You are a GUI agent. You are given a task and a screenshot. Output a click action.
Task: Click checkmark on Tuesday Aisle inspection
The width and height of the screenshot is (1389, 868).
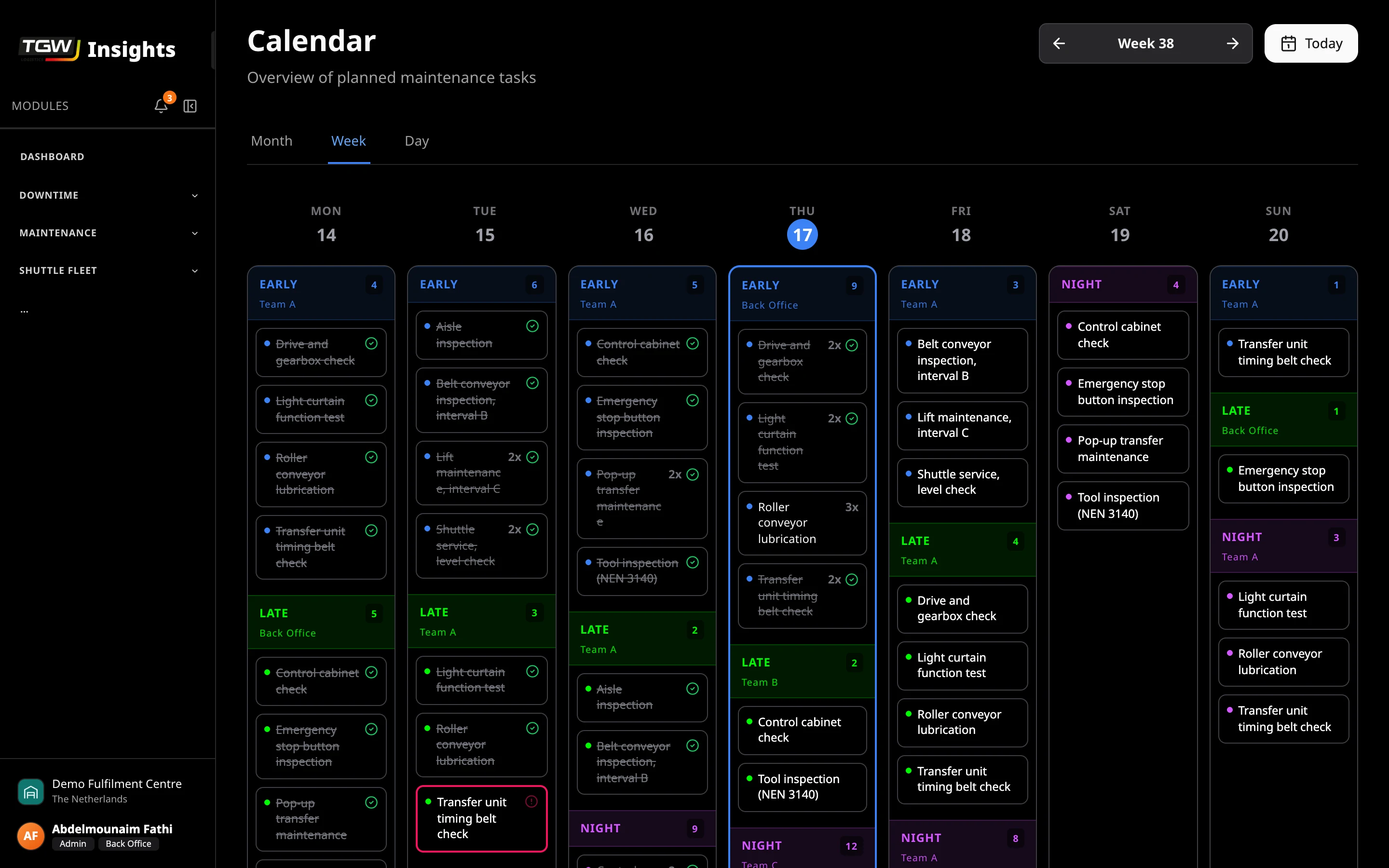532,326
